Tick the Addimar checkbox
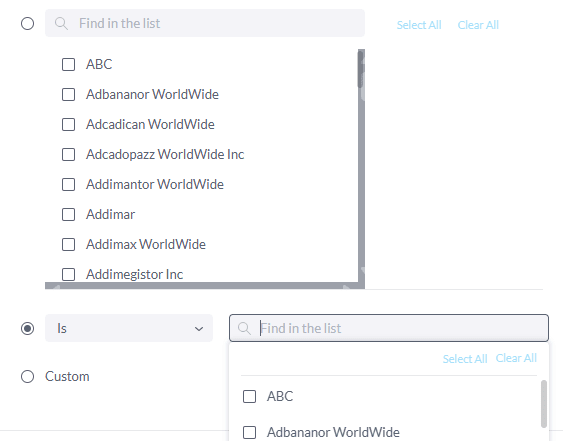This screenshot has height=441, width=563. 68,215
